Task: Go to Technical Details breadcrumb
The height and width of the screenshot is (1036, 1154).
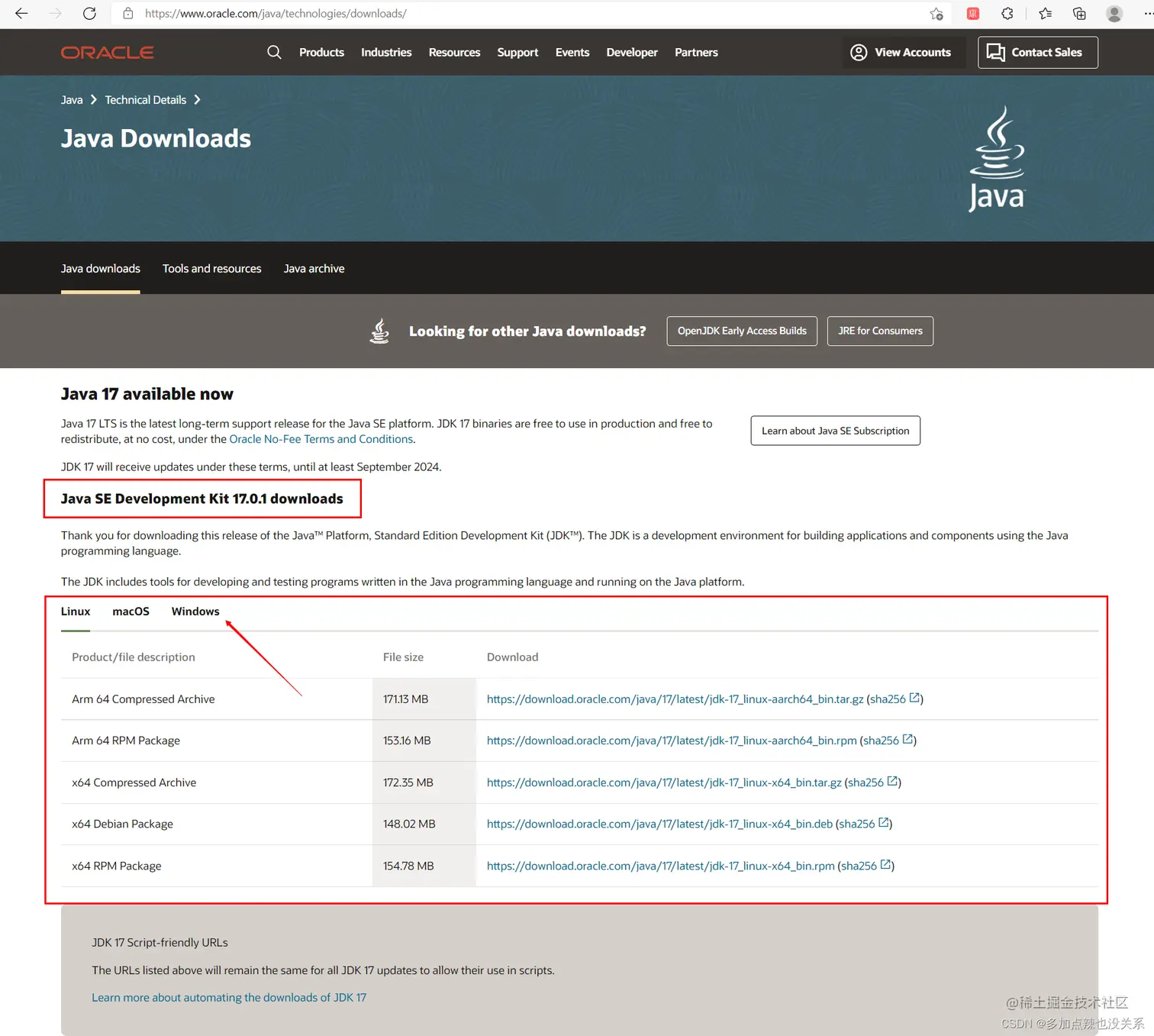Action: point(145,100)
